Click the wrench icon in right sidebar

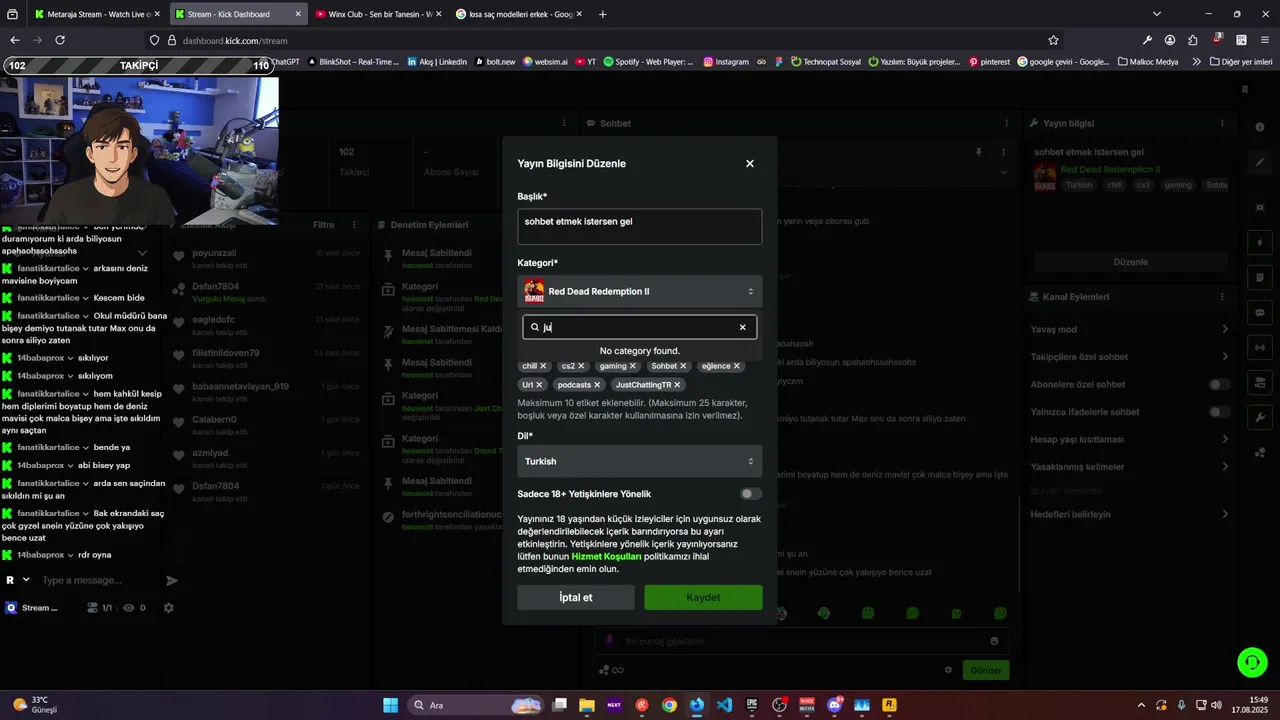[1260, 417]
